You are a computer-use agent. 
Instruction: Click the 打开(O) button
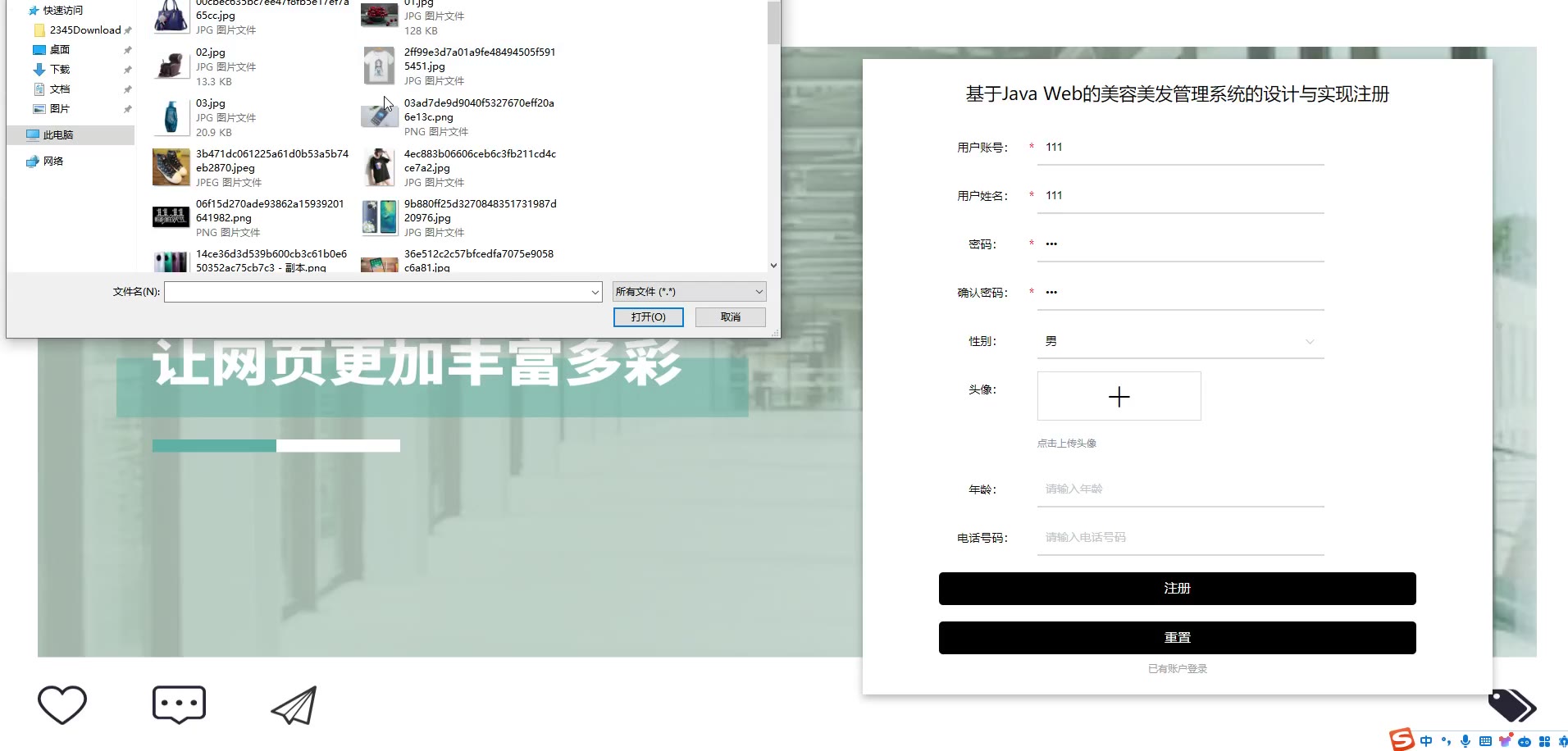[649, 317]
